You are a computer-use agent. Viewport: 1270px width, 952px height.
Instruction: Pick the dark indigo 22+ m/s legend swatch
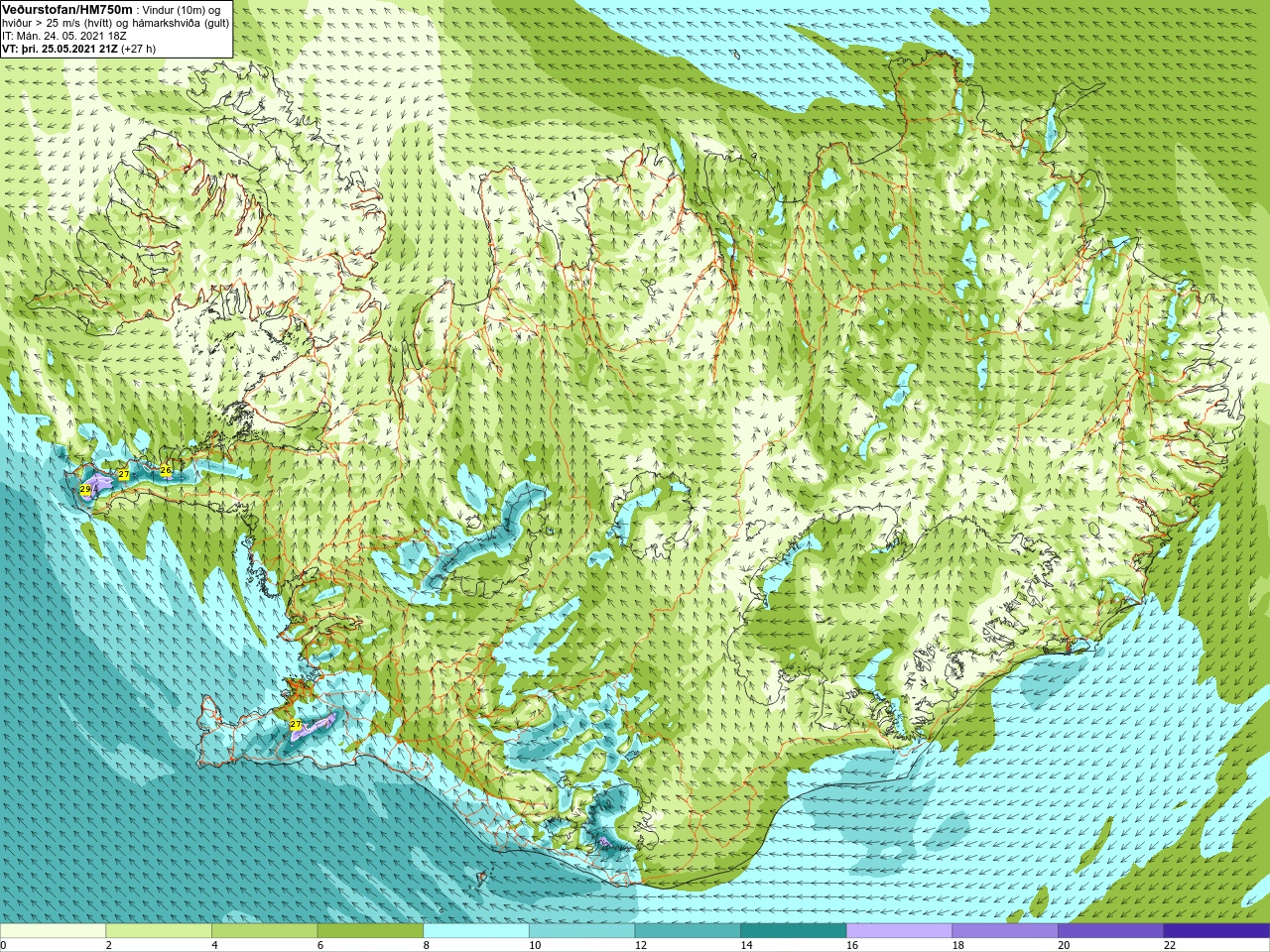[1217, 931]
